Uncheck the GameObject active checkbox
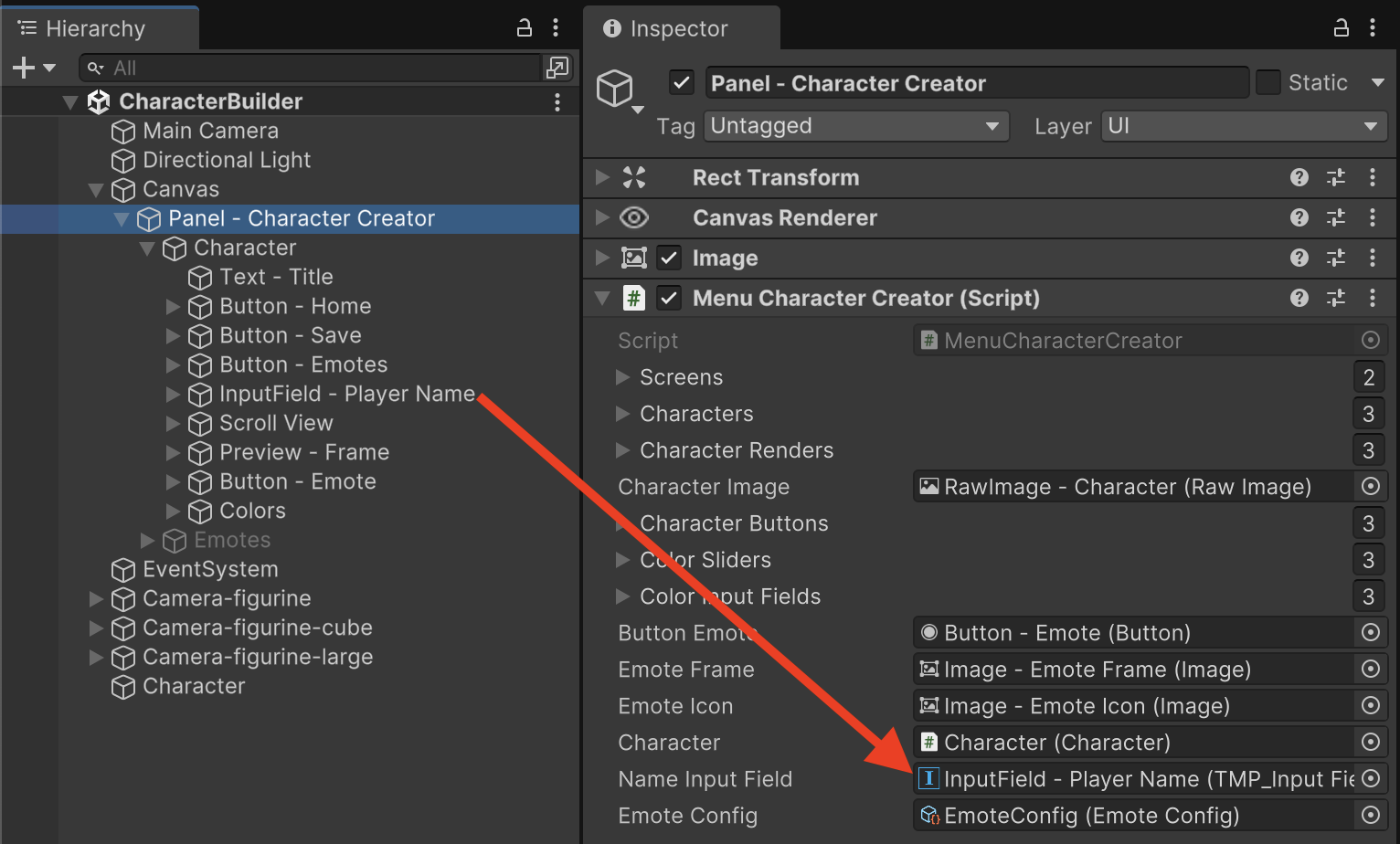 point(682,83)
